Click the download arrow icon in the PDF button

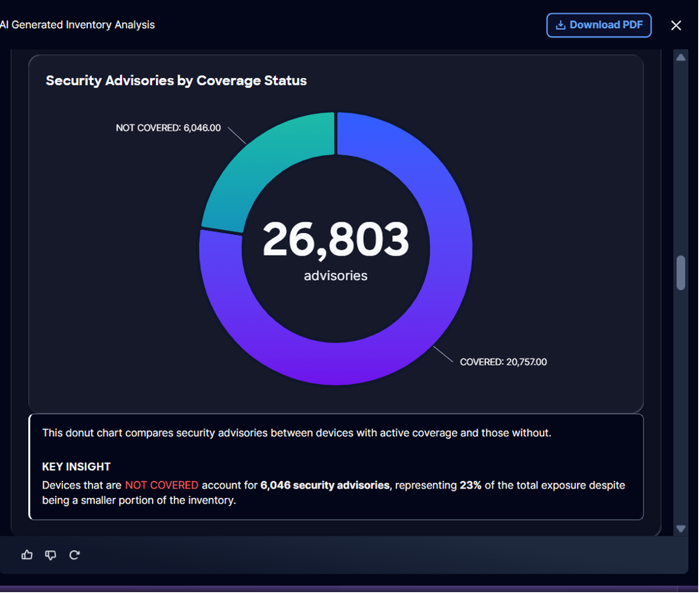(560, 25)
